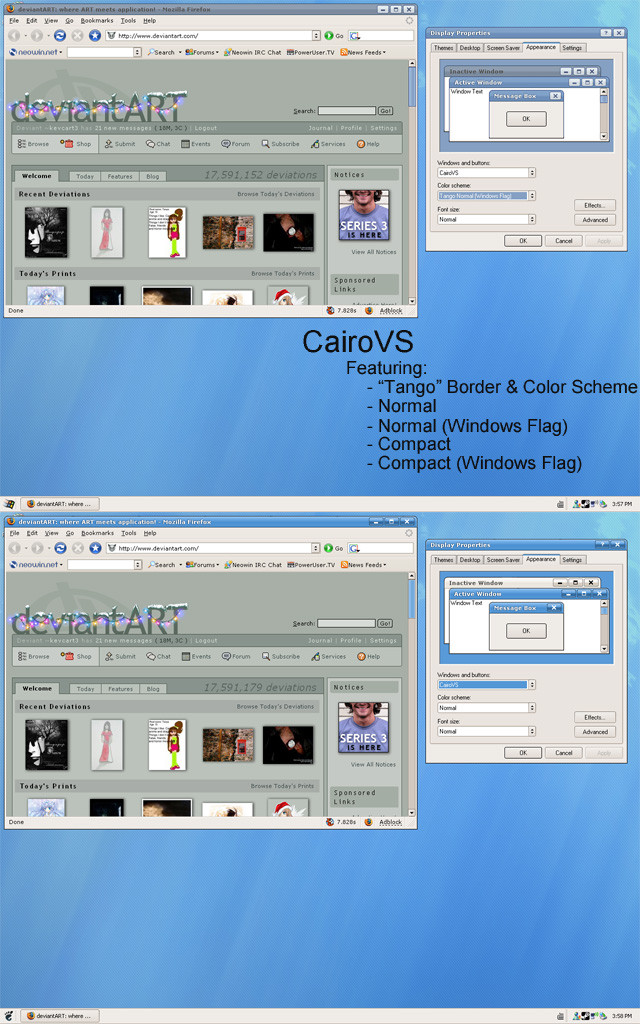The height and width of the screenshot is (1024, 640).
Task: Switch to Settings tab in upper Display Properties
Action: click(x=572, y=48)
